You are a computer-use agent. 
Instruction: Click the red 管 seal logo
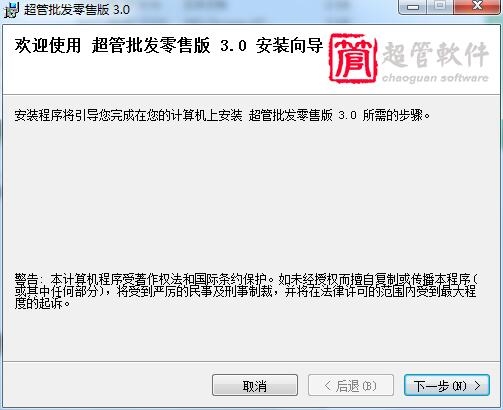(353, 58)
